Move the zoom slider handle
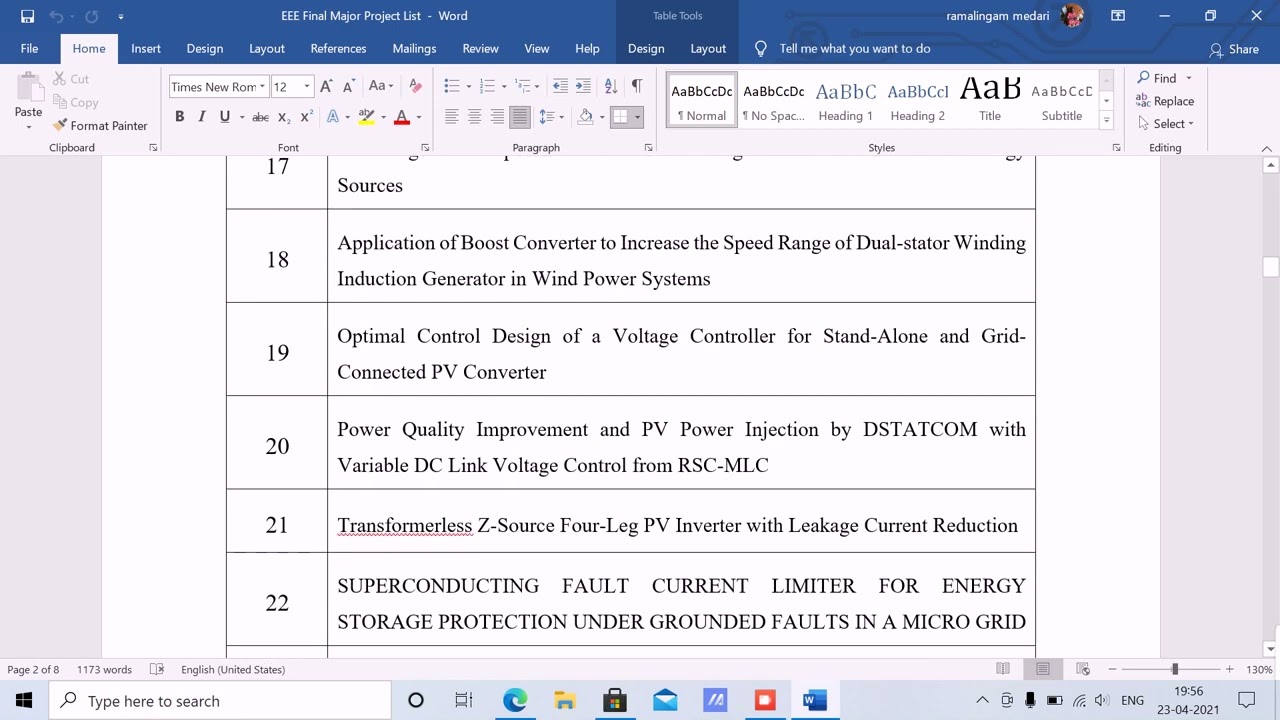 [1175, 669]
